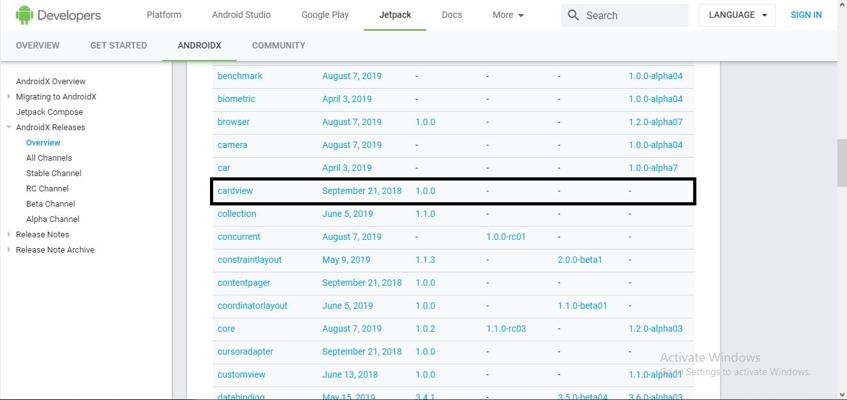Open Jetpack Compose in sidebar
Image resolution: width=847 pixels, height=400 pixels.
[49, 112]
